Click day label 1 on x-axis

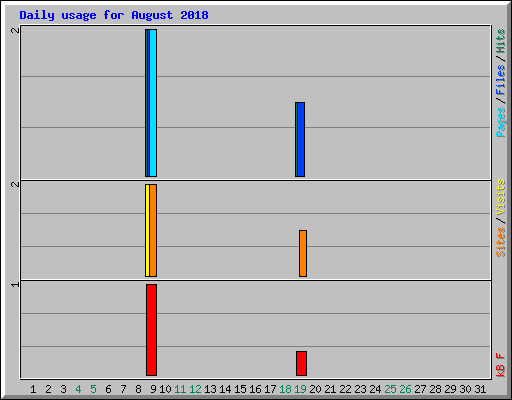point(33,389)
